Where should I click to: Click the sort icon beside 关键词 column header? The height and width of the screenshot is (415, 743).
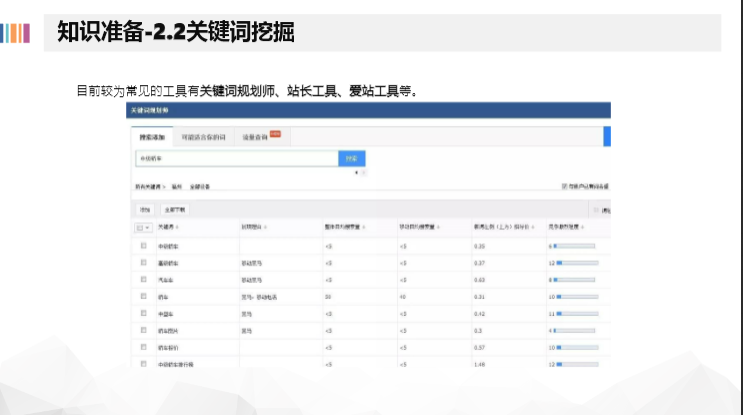179,228
